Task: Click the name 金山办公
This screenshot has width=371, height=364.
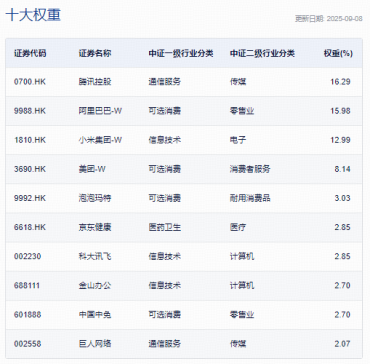Action: [95, 286]
